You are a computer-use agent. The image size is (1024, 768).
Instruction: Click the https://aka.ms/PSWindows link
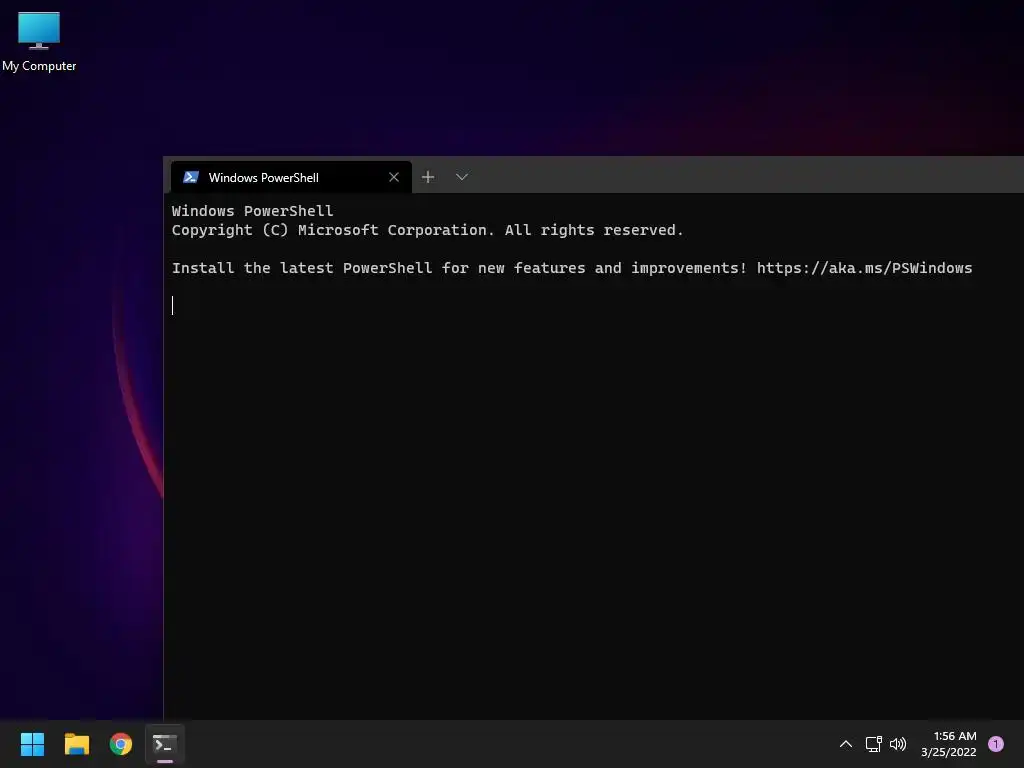point(864,268)
